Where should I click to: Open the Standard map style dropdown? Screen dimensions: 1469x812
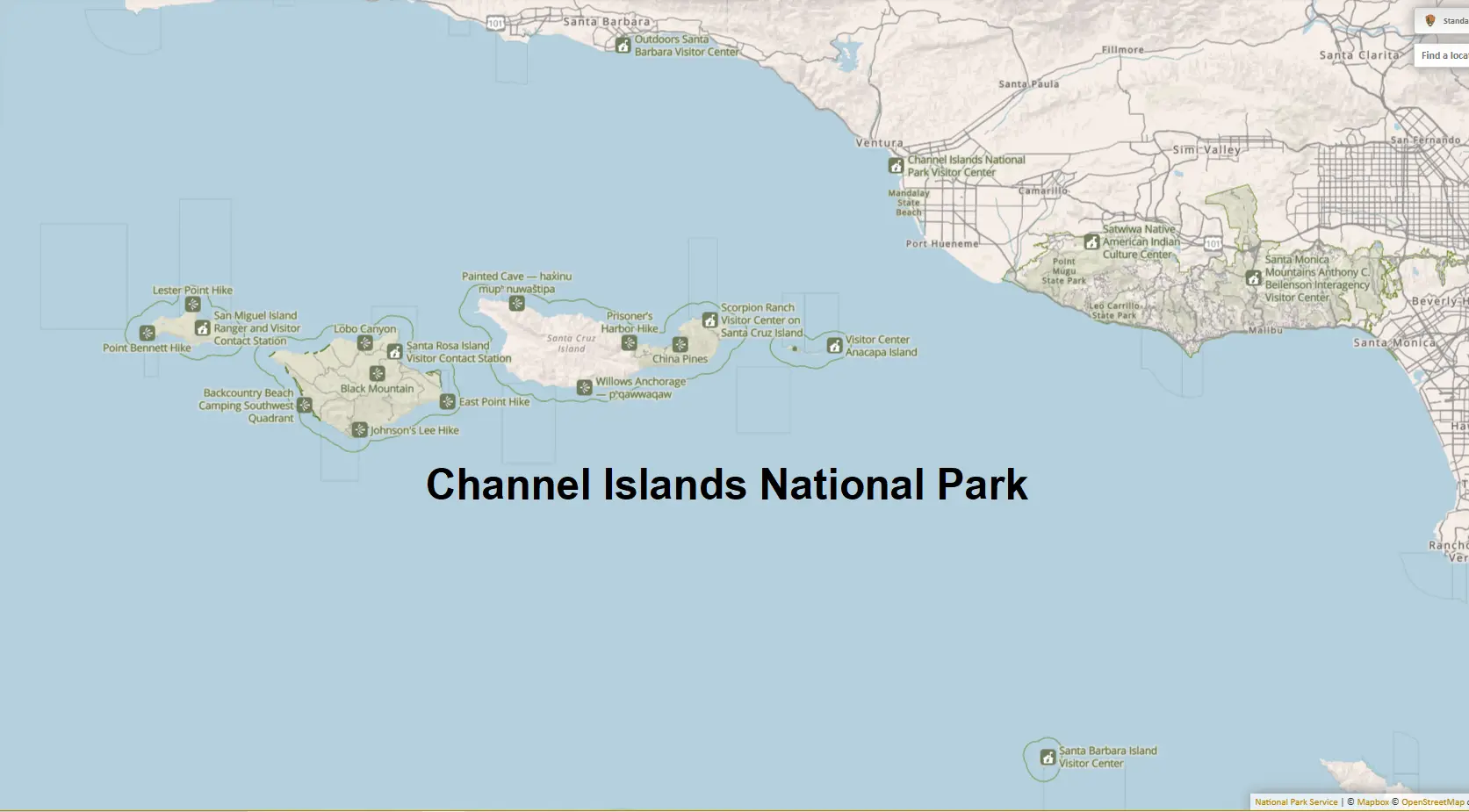(1444, 21)
